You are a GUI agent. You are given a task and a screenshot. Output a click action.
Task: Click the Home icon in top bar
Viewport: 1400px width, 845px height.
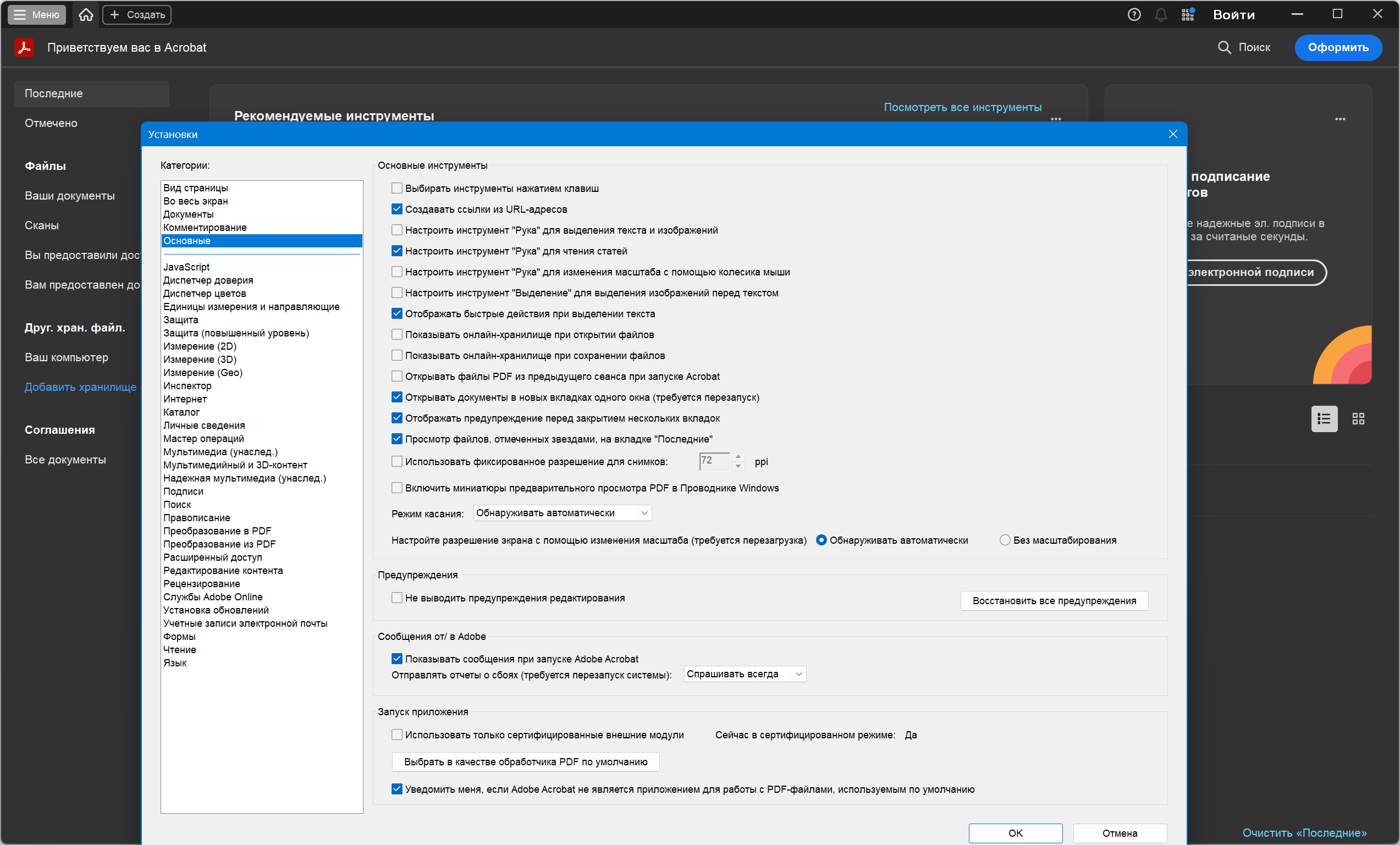[x=86, y=15]
